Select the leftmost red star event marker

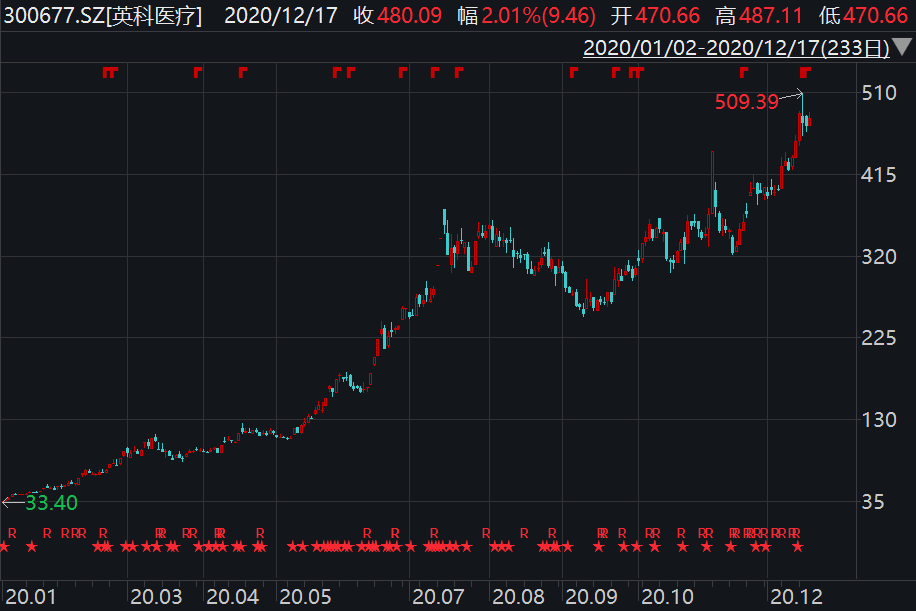pyautogui.click(x=4, y=546)
